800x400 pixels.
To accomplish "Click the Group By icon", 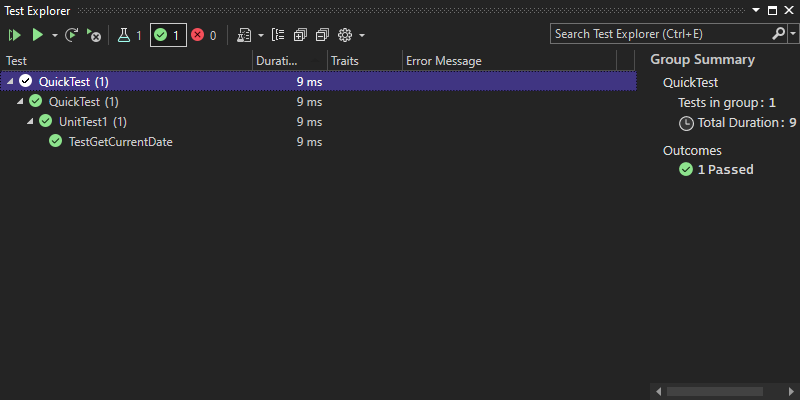I will [278, 35].
